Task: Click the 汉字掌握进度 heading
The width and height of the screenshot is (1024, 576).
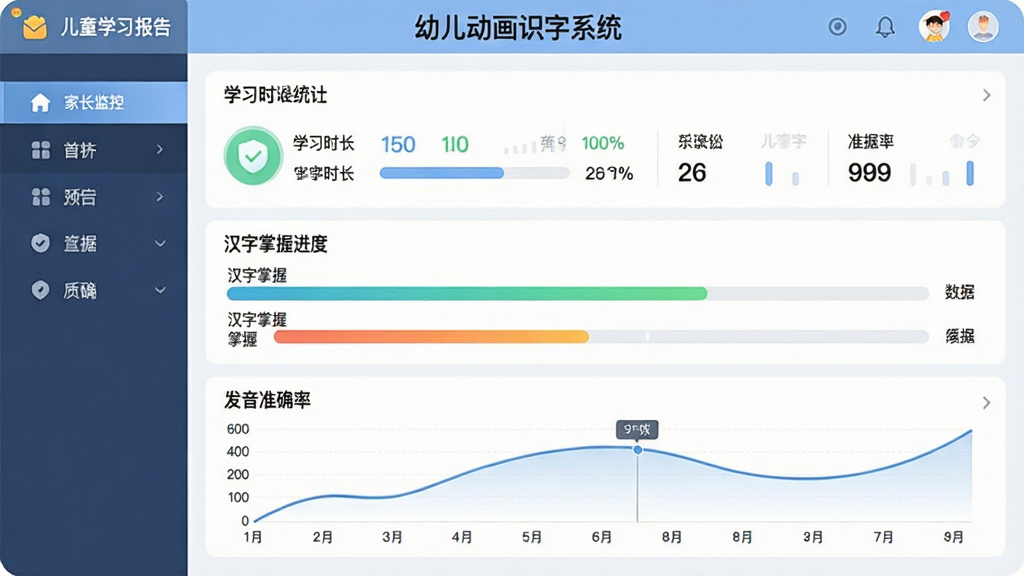Action: pyautogui.click(x=276, y=244)
